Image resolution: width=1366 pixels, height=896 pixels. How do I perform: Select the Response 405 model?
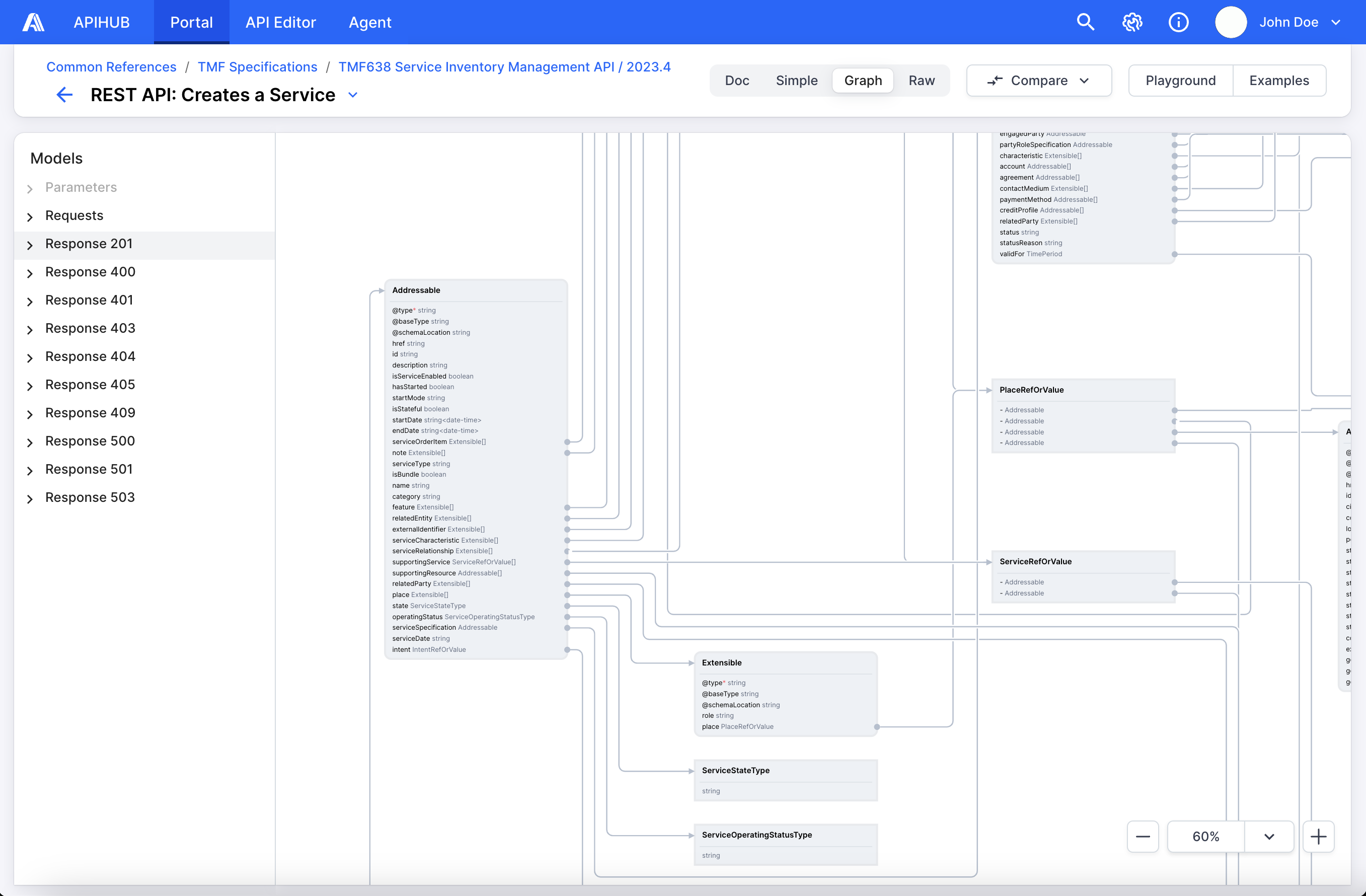coord(90,385)
